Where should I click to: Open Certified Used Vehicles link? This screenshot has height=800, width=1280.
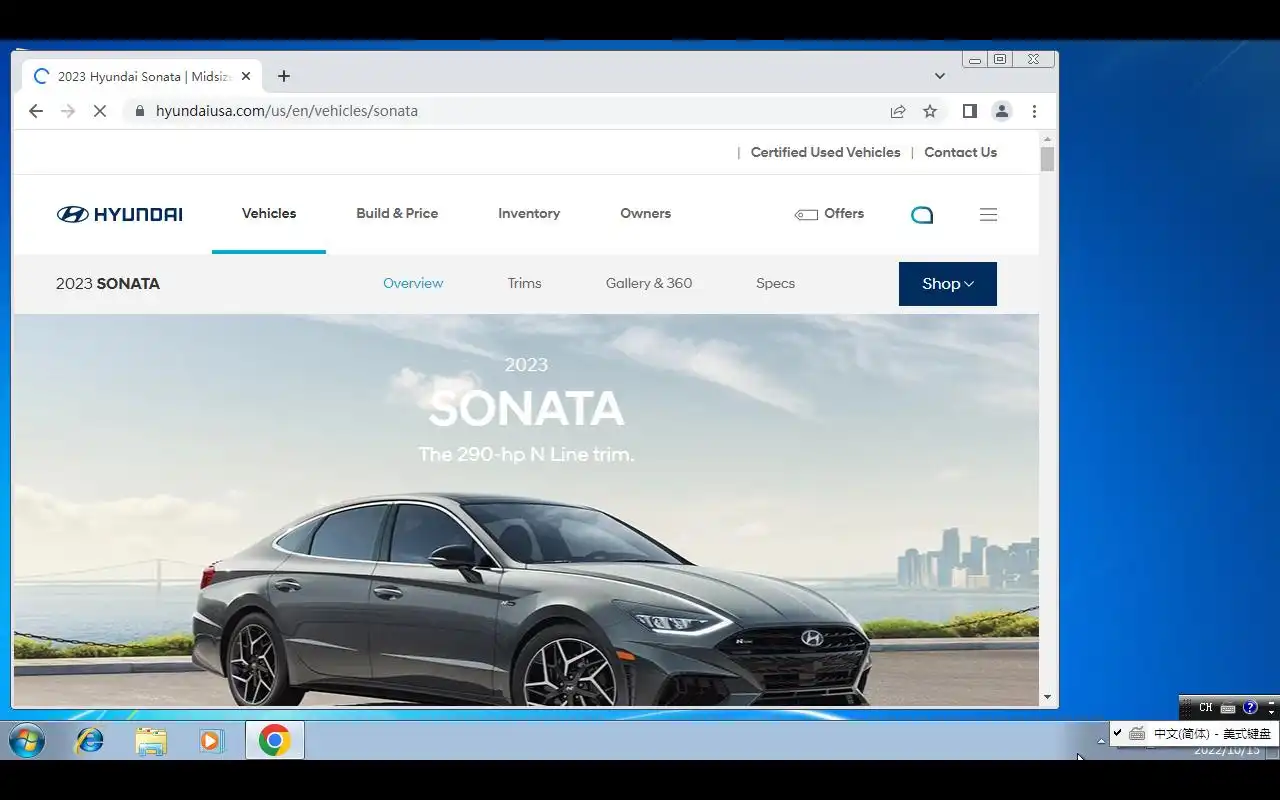[x=825, y=152]
